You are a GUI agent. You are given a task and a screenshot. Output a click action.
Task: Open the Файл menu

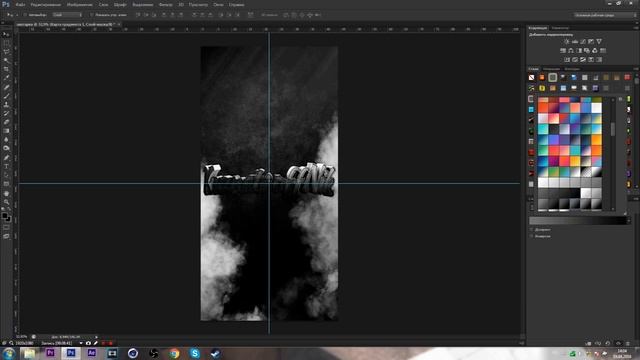pos(20,5)
